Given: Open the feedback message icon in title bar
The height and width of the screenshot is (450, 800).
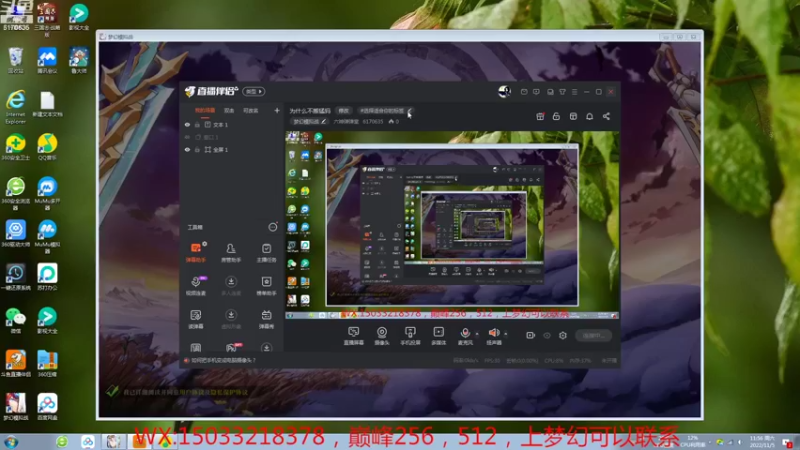Looking at the screenshot, I should (536, 92).
